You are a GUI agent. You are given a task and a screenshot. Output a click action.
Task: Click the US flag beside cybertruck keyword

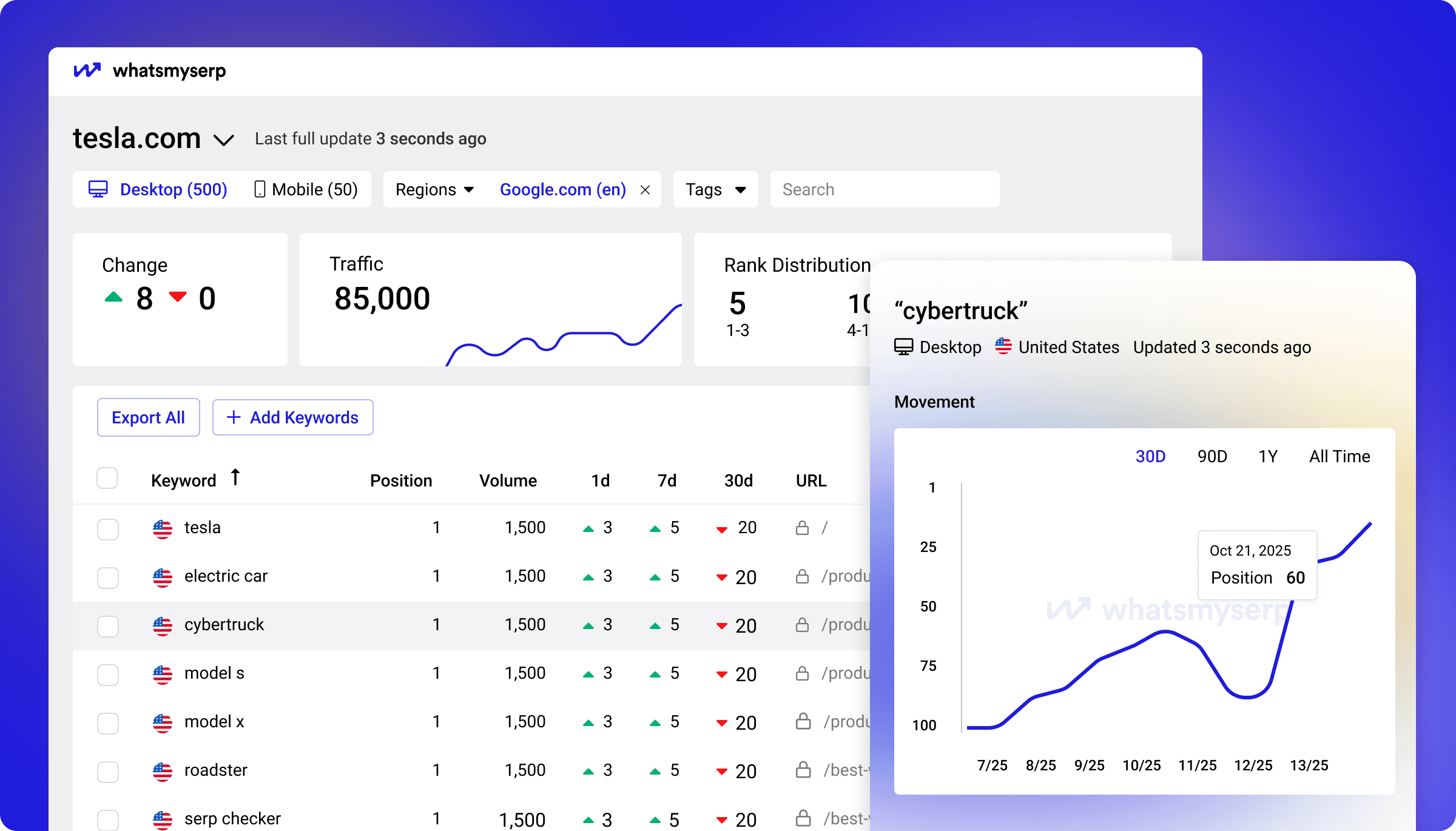(163, 625)
